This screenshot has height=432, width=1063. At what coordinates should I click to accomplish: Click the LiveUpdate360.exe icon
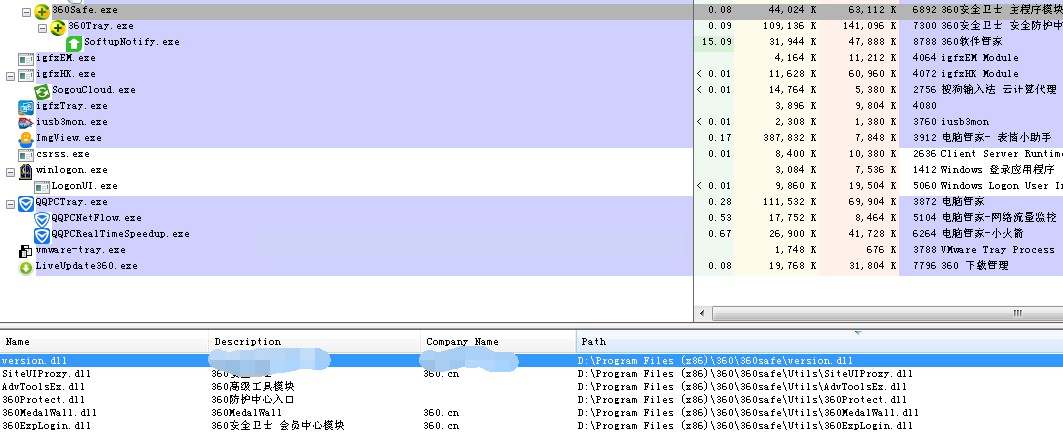pos(26,267)
